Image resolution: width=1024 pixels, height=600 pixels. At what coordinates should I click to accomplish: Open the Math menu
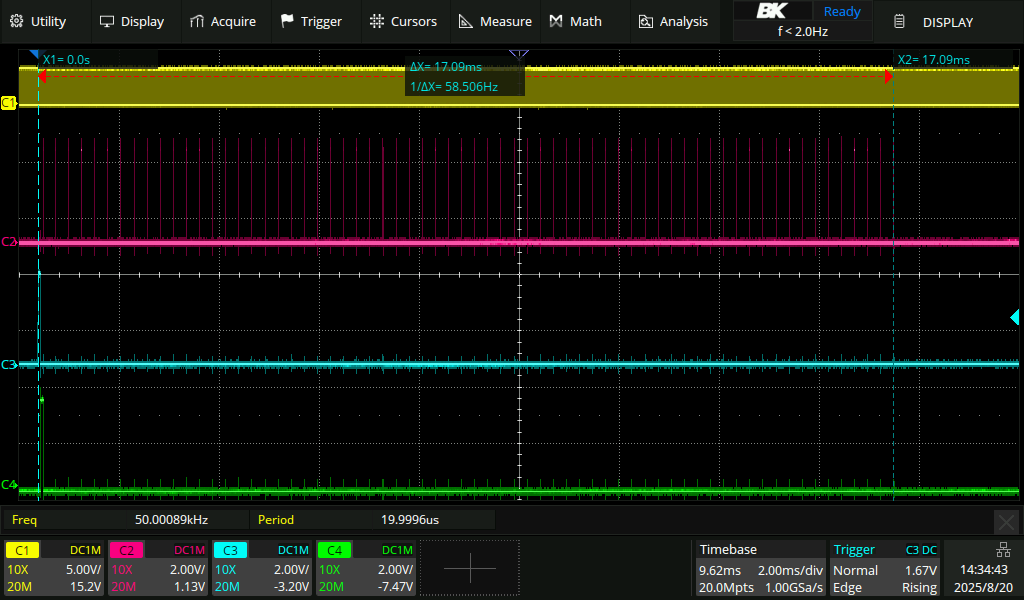pos(575,22)
